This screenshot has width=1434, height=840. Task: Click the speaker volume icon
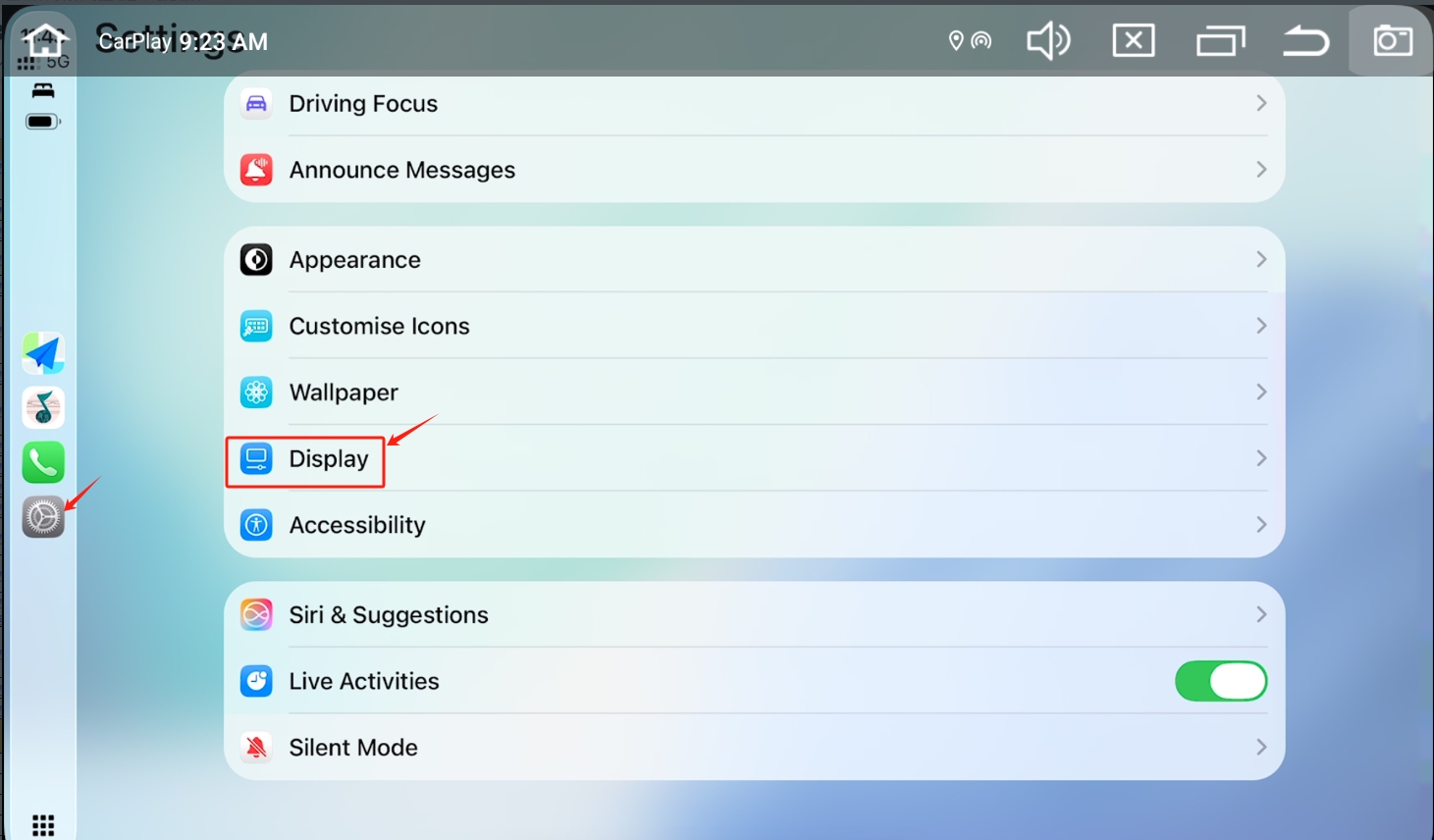(1047, 41)
